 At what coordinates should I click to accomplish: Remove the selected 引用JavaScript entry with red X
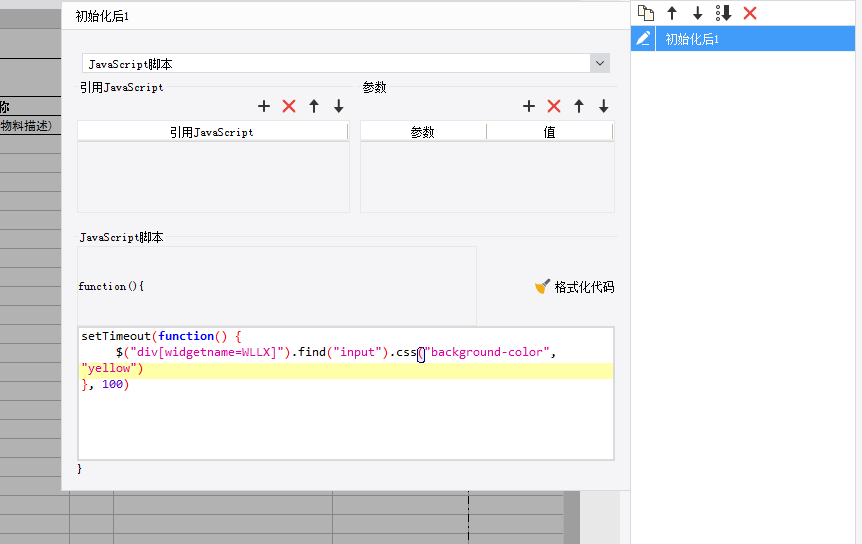(x=289, y=106)
